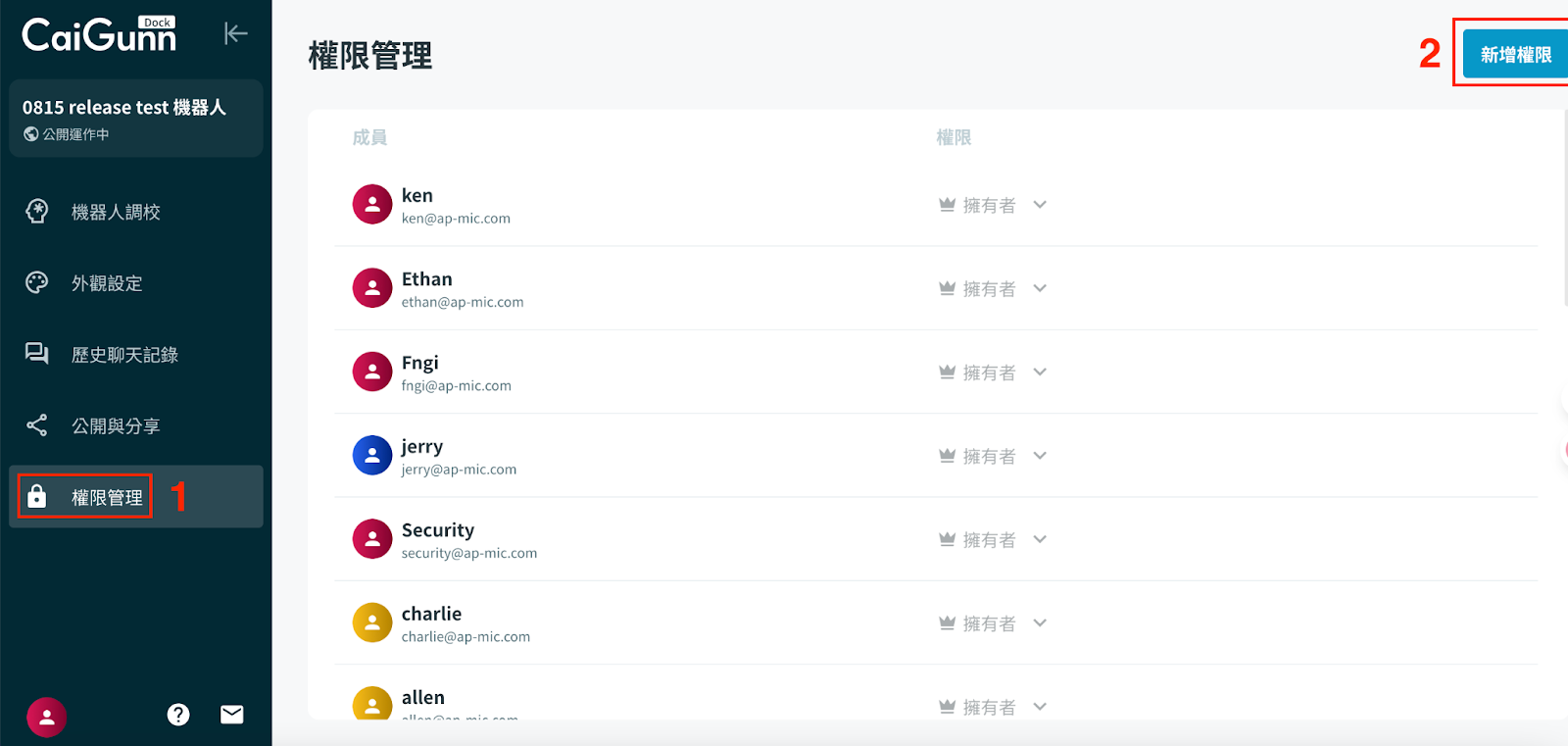Image resolution: width=1568 pixels, height=746 pixels.
Task: Go to 外觀設定 page
Action: point(107,283)
